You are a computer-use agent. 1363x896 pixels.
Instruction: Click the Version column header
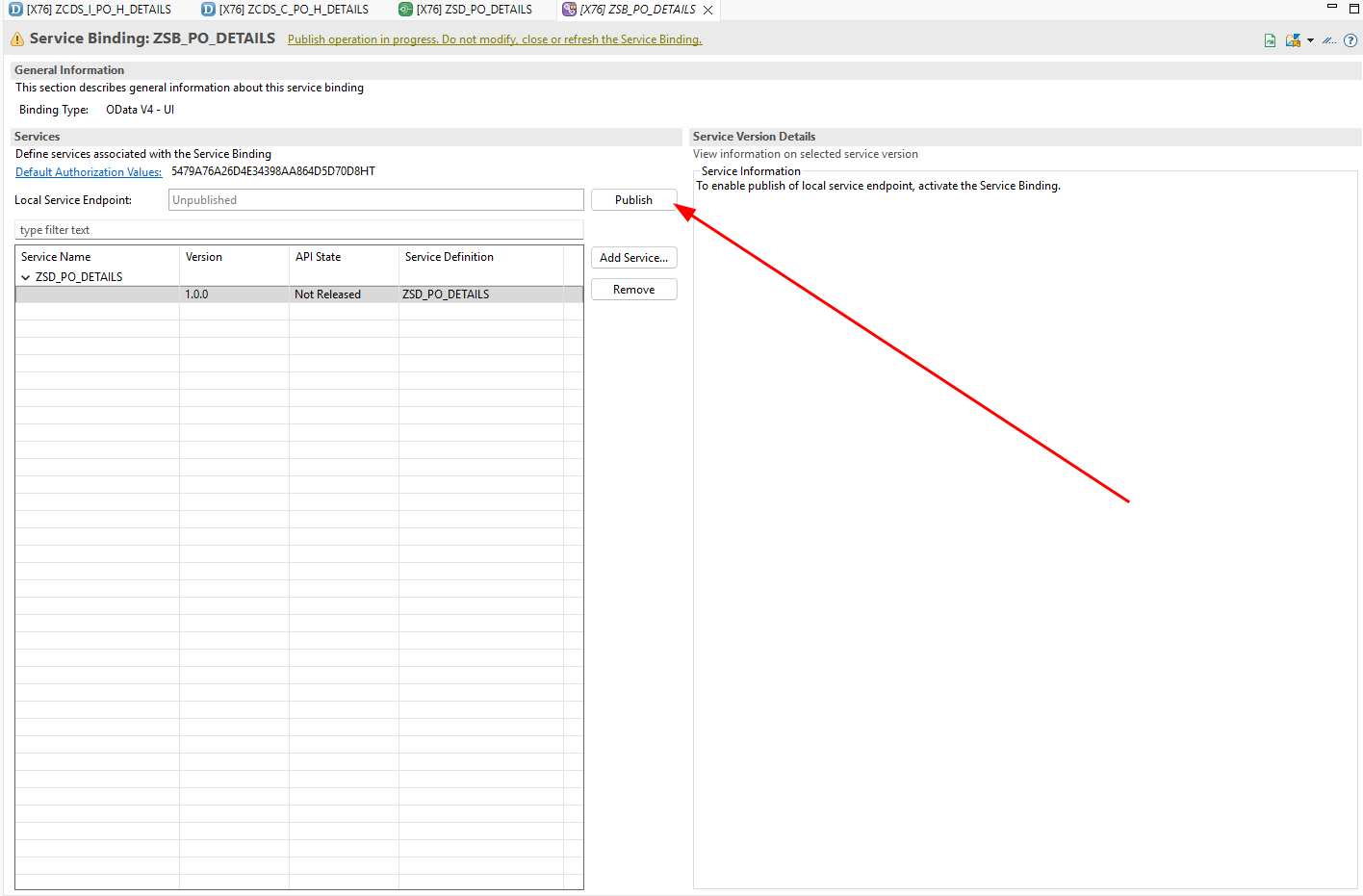tap(234, 257)
